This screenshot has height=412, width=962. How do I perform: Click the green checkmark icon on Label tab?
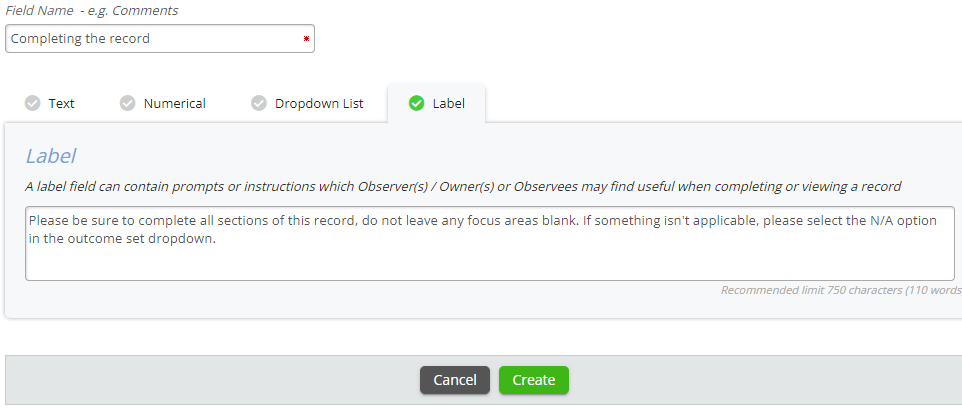tap(417, 103)
